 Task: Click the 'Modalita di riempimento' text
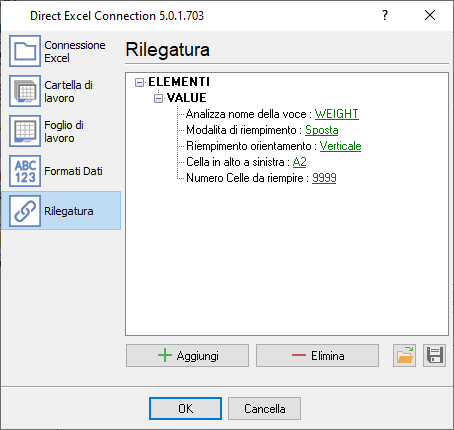[241, 130]
